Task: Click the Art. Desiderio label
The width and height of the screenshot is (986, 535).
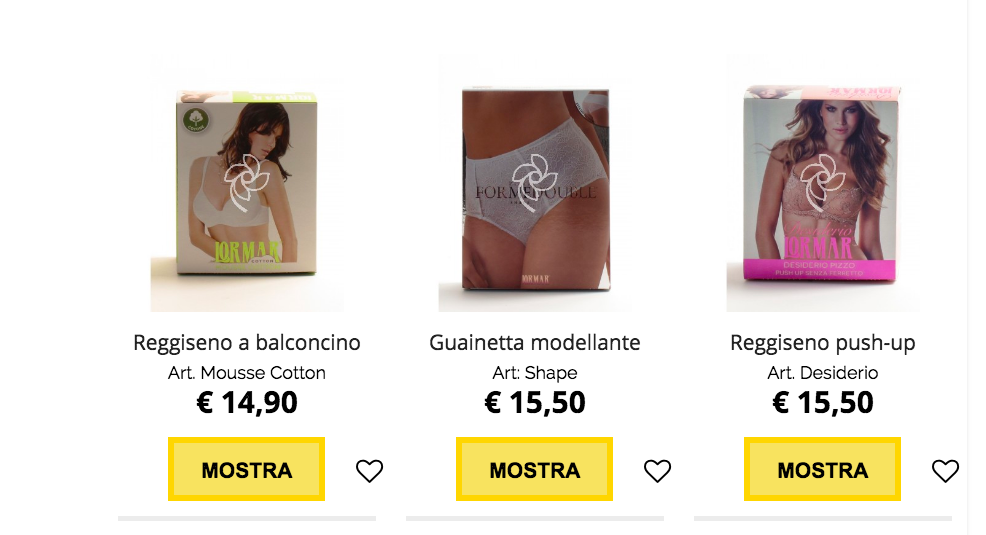Action: point(823,373)
